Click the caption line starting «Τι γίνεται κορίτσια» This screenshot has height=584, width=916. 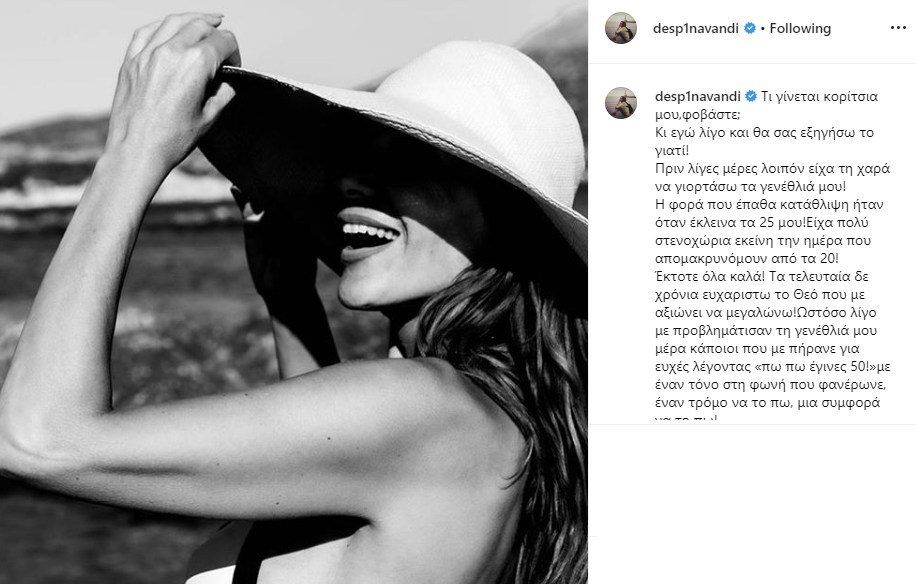click(x=819, y=96)
